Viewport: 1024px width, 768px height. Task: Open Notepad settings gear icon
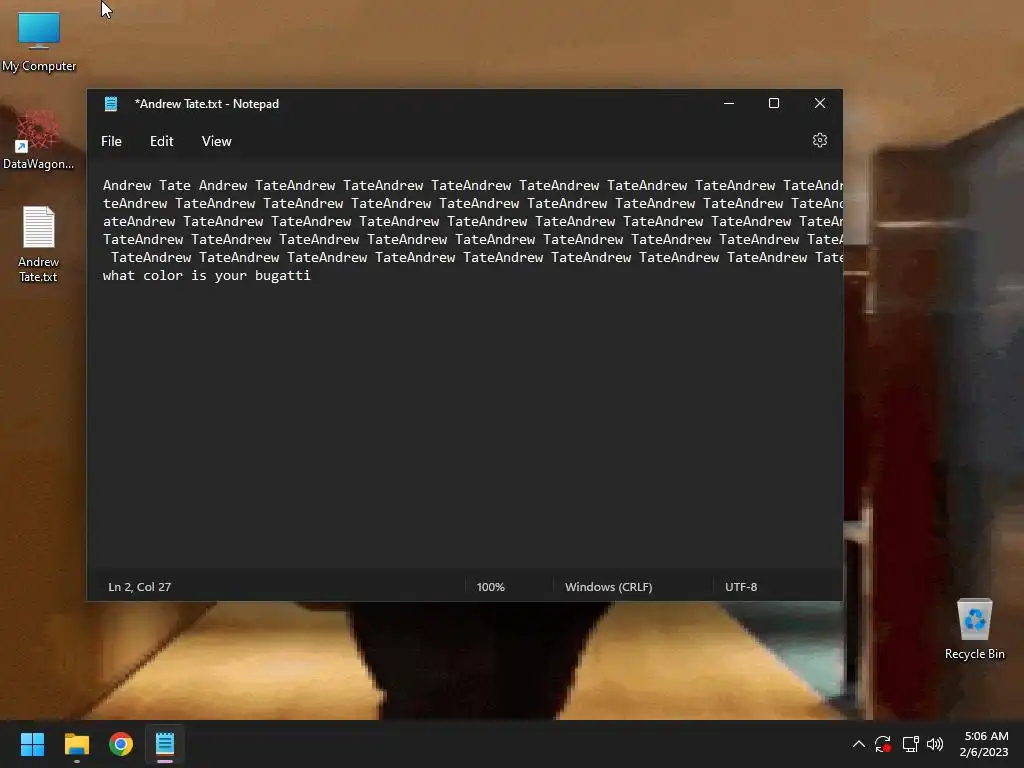(x=820, y=140)
